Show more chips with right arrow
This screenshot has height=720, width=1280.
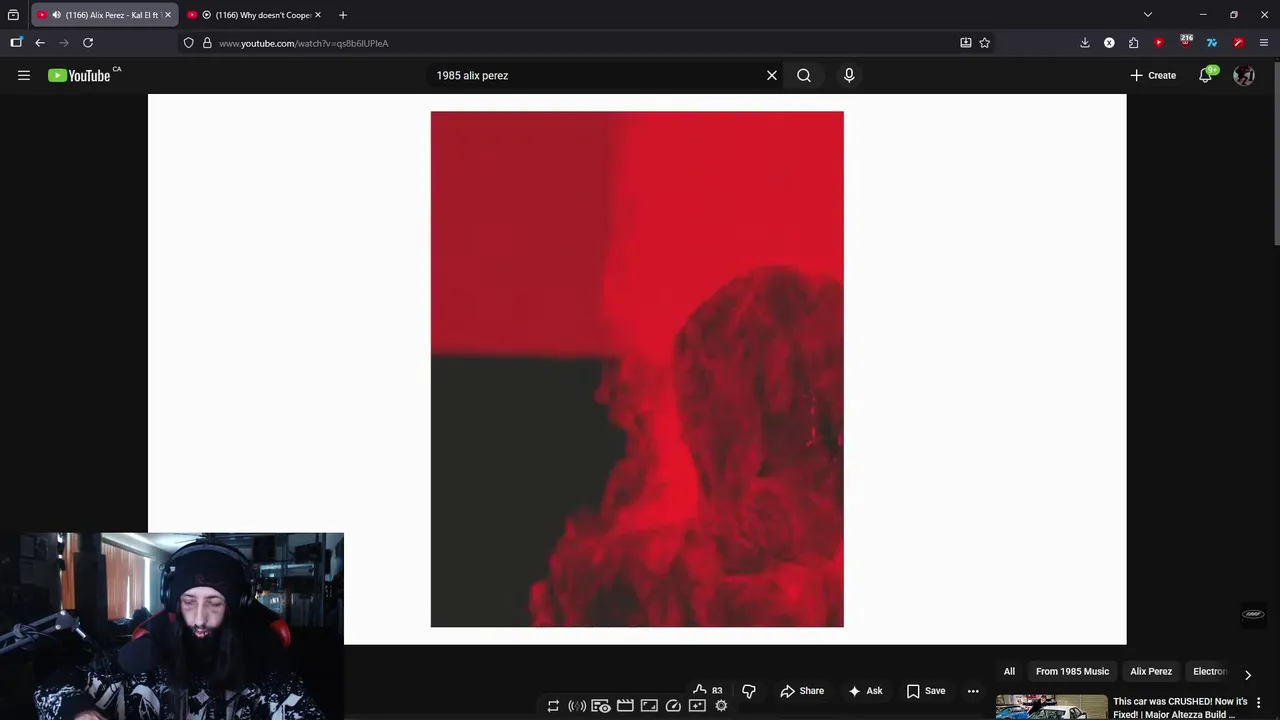click(1248, 675)
